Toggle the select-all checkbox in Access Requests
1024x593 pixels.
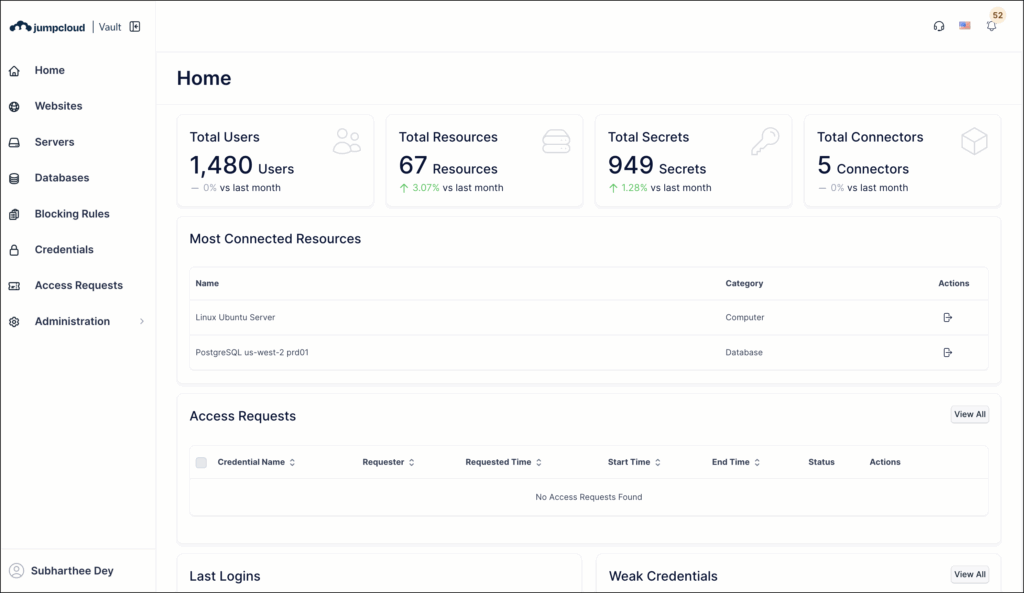tap(201, 462)
